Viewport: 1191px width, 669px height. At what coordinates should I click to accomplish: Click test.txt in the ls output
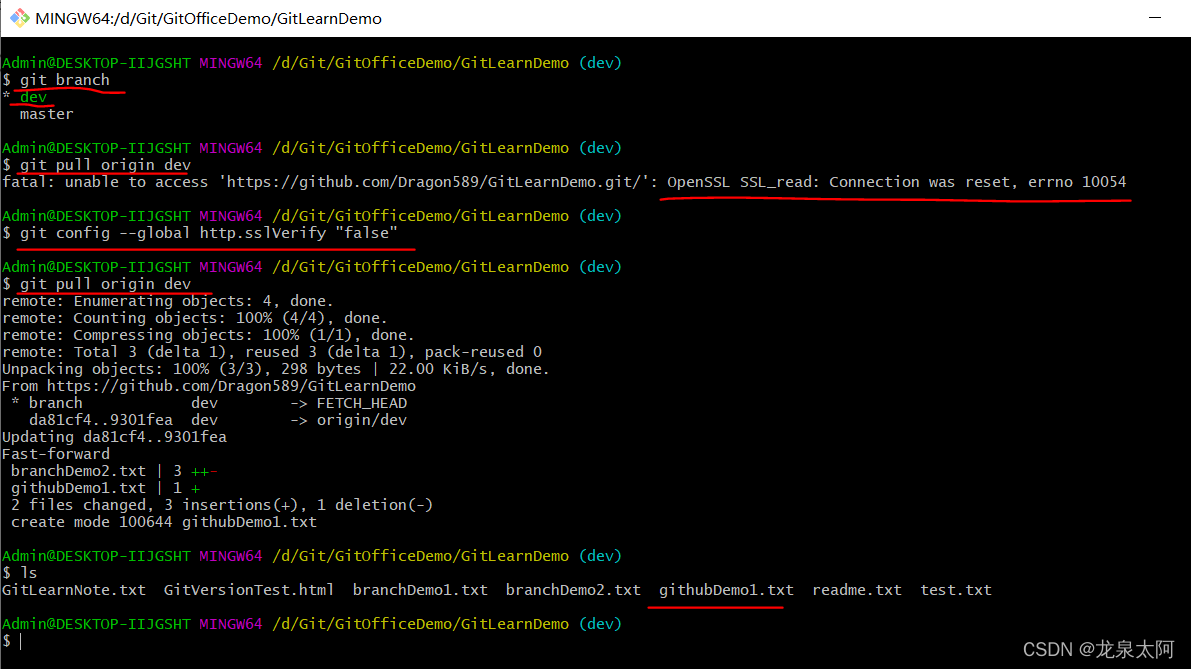pyautogui.click(x=956, y=590)
